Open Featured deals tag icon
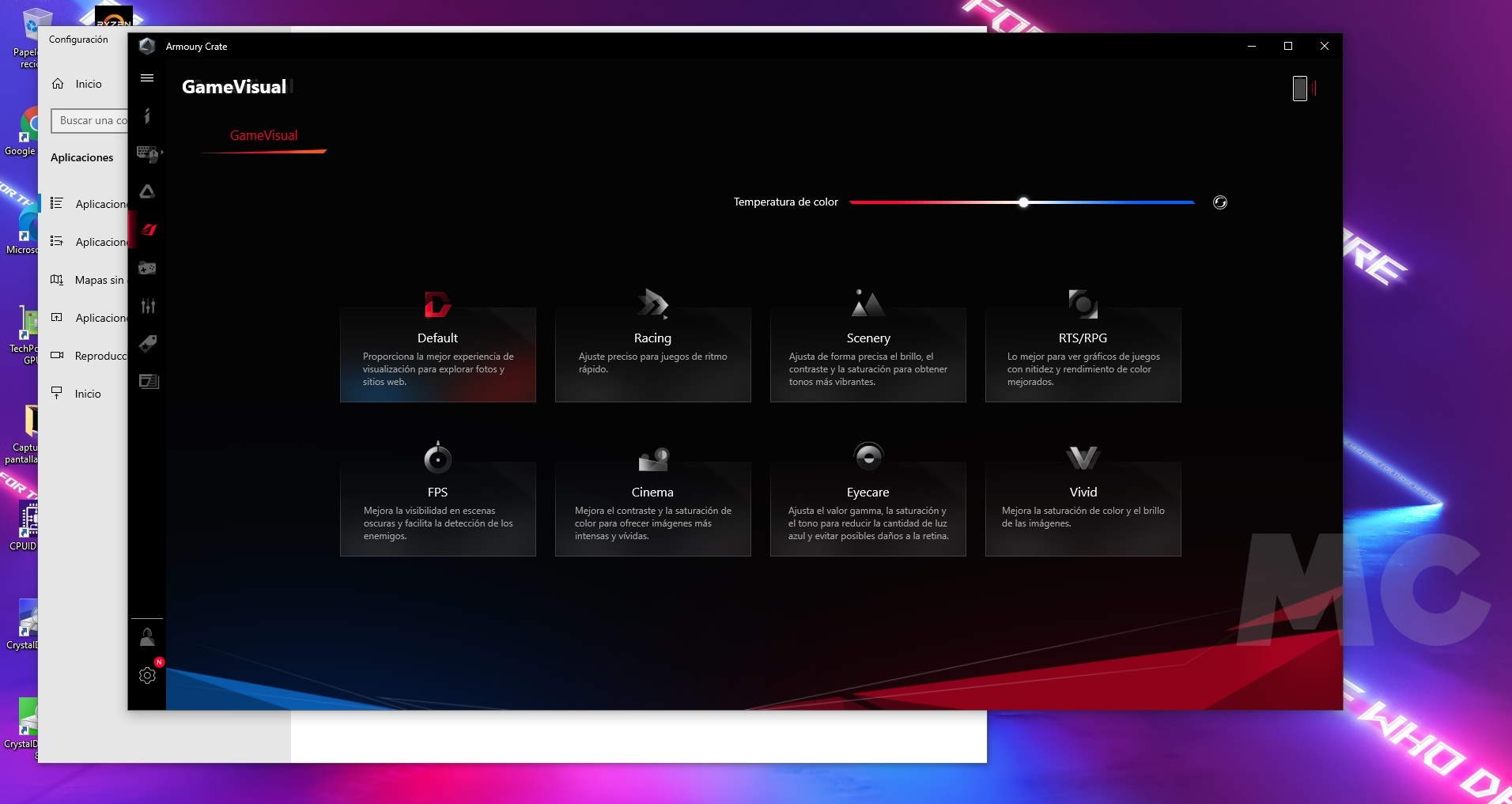 (148, 344)
